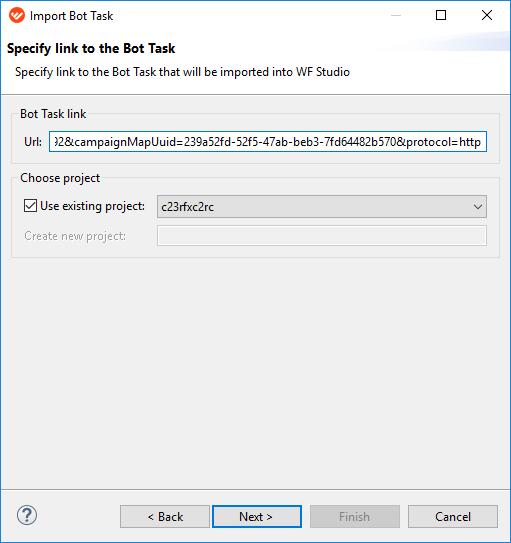This screenshot has width=511, height=543.
Task: Click the 'Url:' field label
Action: tap(33, 142)
